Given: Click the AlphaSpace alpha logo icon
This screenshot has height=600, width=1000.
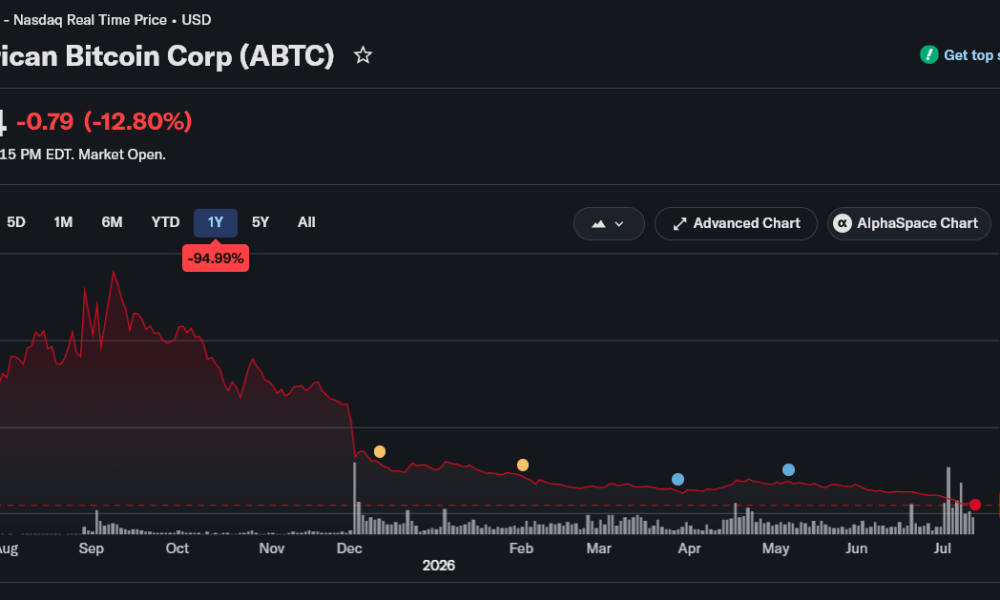Looking at the screenshot, I should (x=842, y=223).
